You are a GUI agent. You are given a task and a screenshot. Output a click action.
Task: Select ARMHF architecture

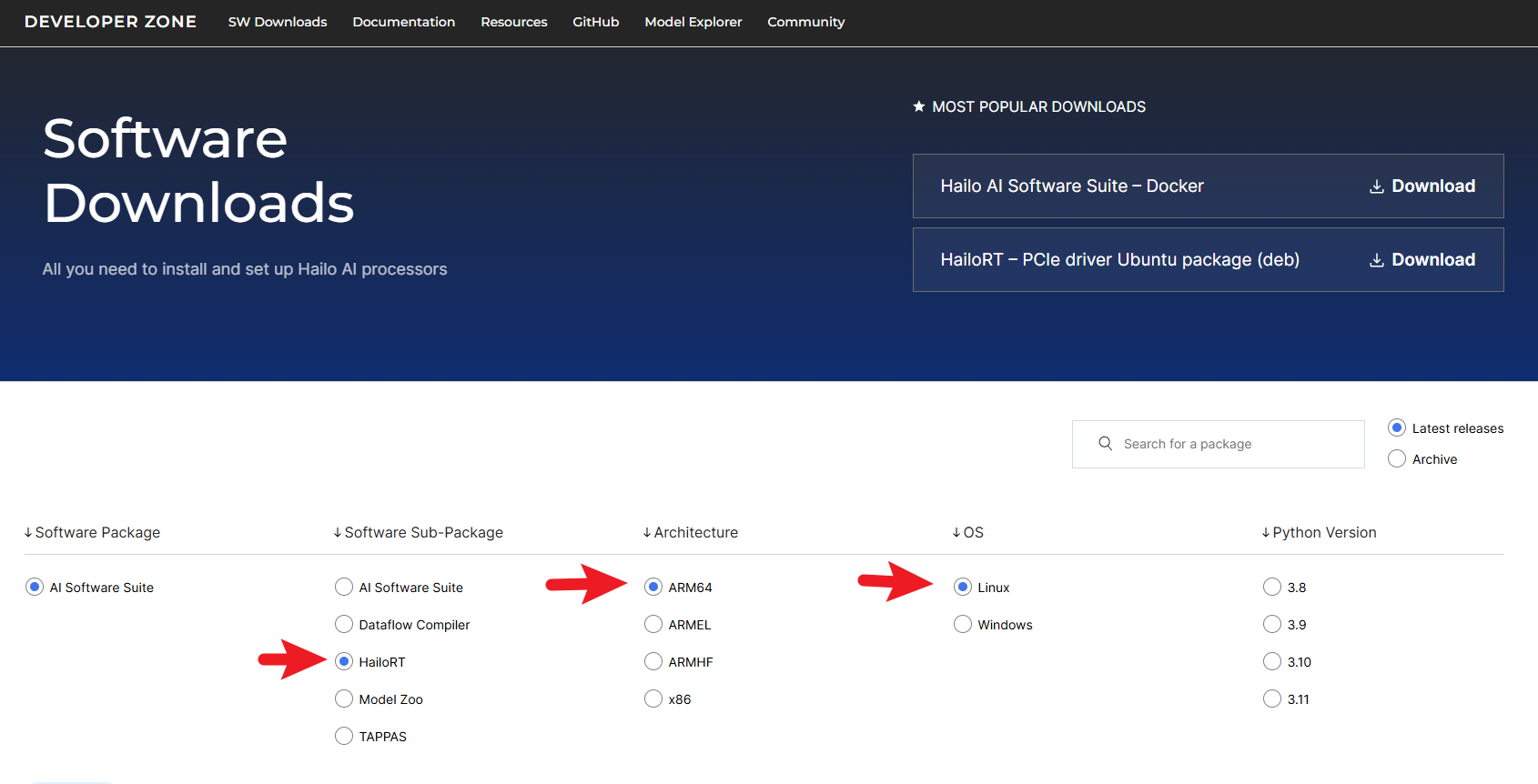[x=653, y=661]
